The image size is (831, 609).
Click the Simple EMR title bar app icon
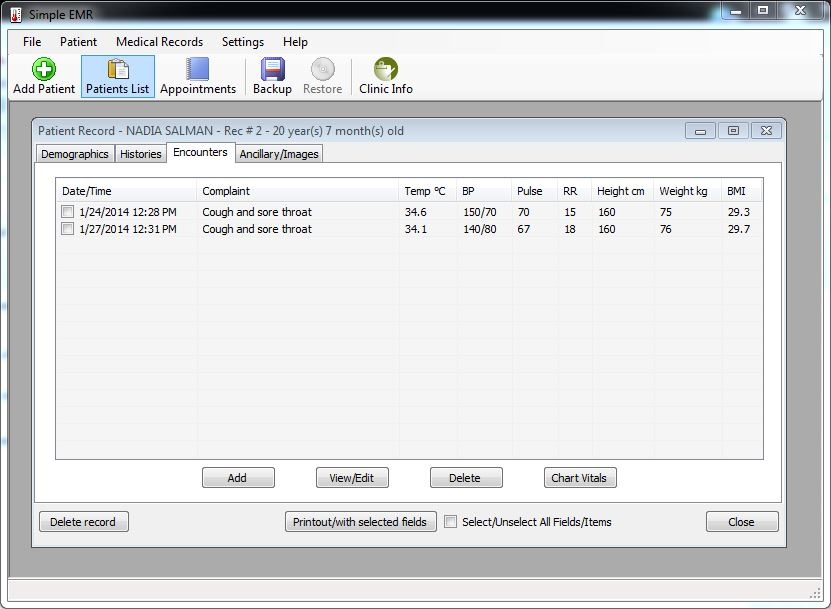pos(16,14)
